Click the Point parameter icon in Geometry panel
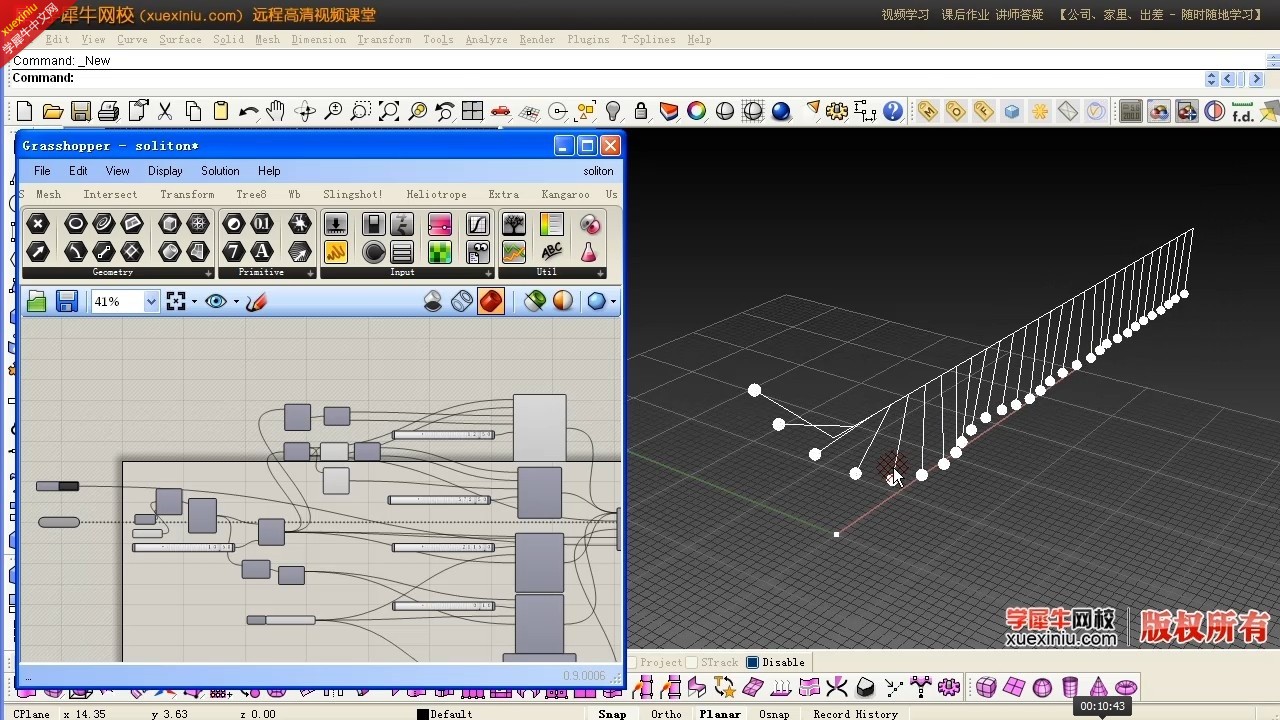Screen dimensions: 1280x720 [38, 224]
